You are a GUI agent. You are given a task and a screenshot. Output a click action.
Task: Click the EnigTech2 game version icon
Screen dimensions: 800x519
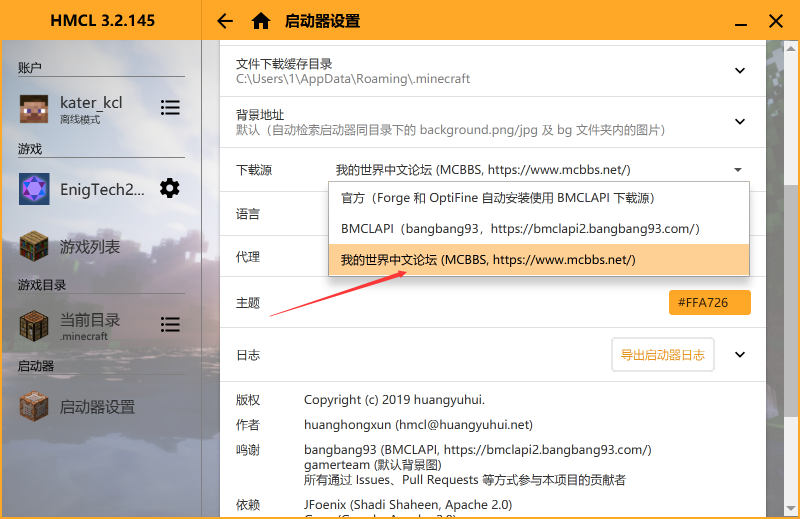click(x=34, y=189)
